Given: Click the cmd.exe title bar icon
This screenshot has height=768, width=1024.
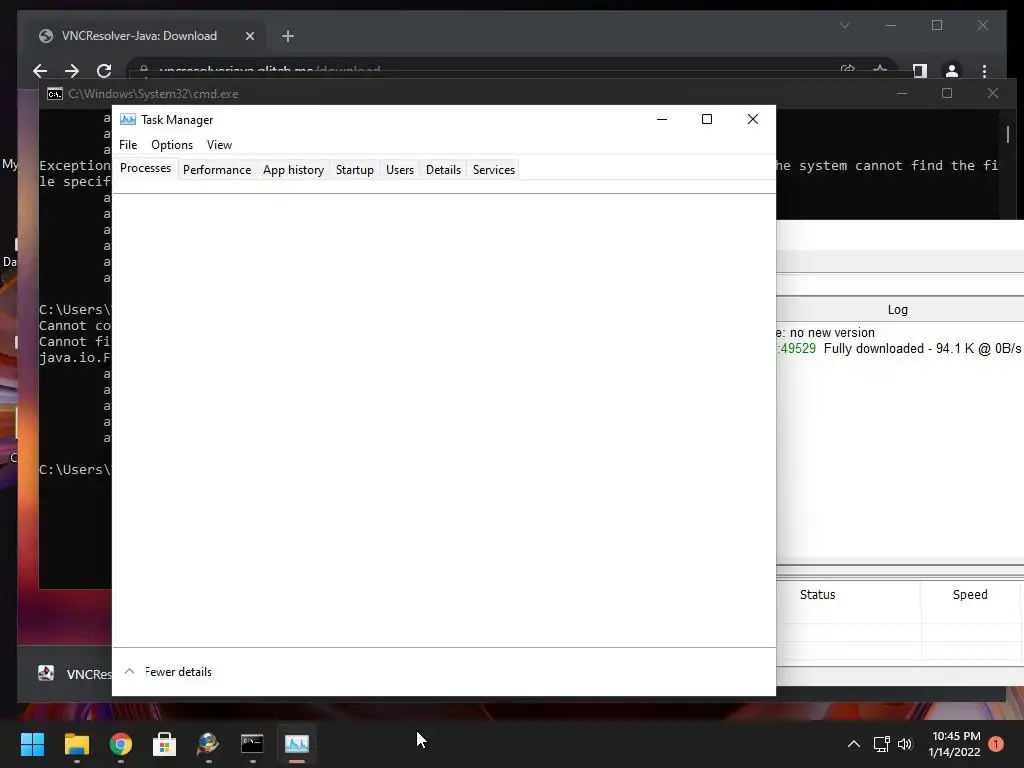Looking at the screenshot, I should point(55,94).
